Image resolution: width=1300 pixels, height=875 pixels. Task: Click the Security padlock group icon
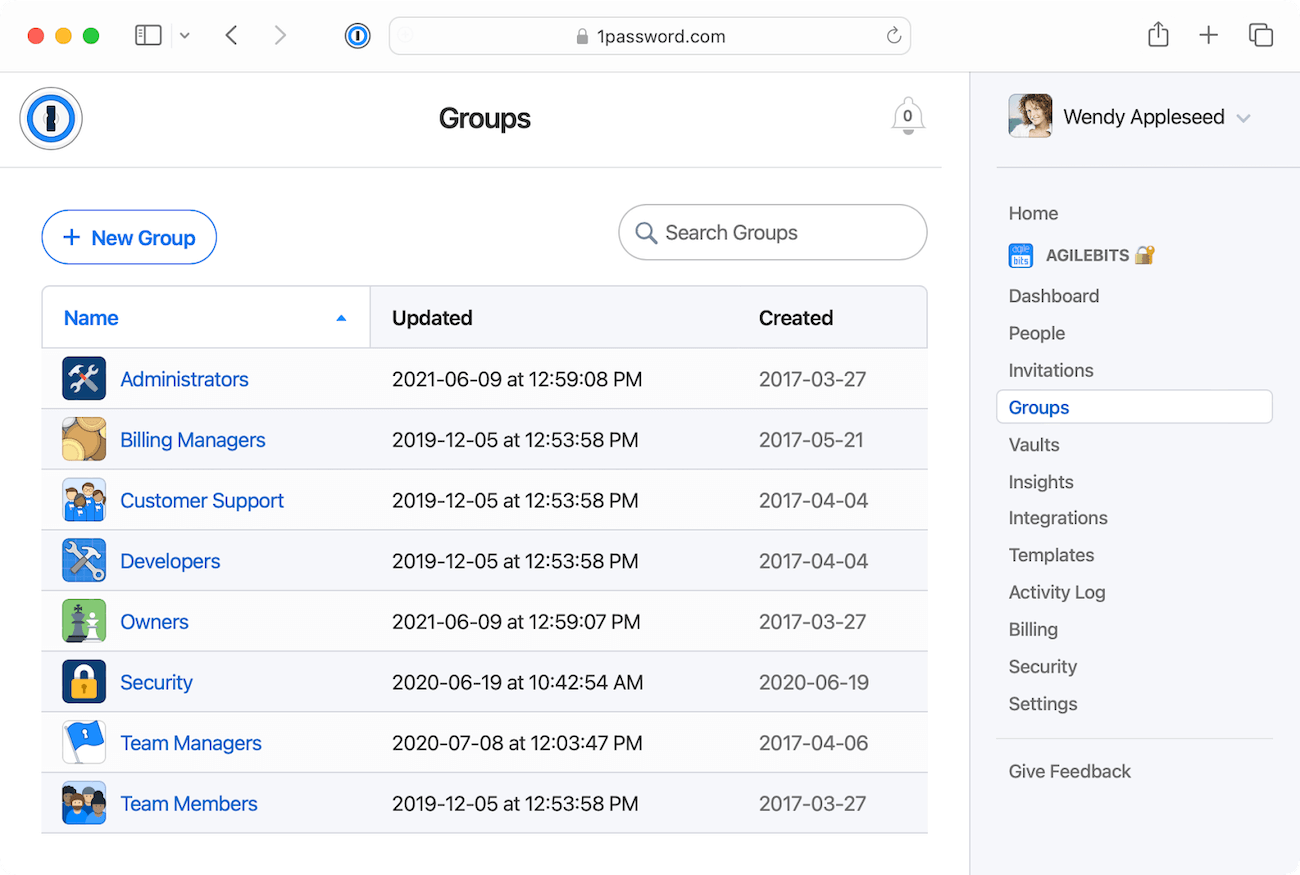tap(84, 682)
